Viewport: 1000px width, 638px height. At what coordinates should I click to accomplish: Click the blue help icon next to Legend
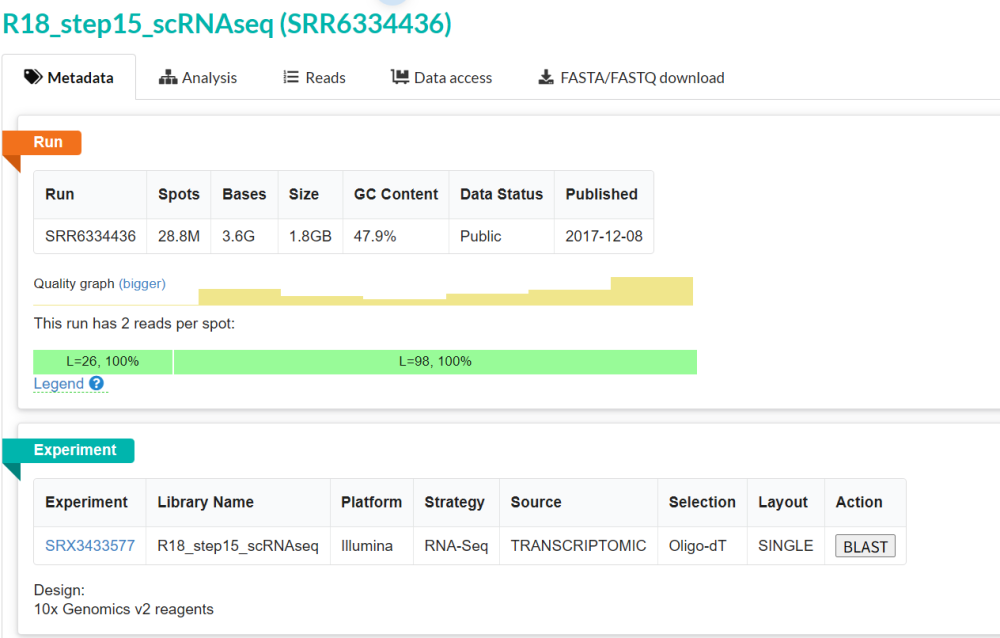[x=96, y=383]
